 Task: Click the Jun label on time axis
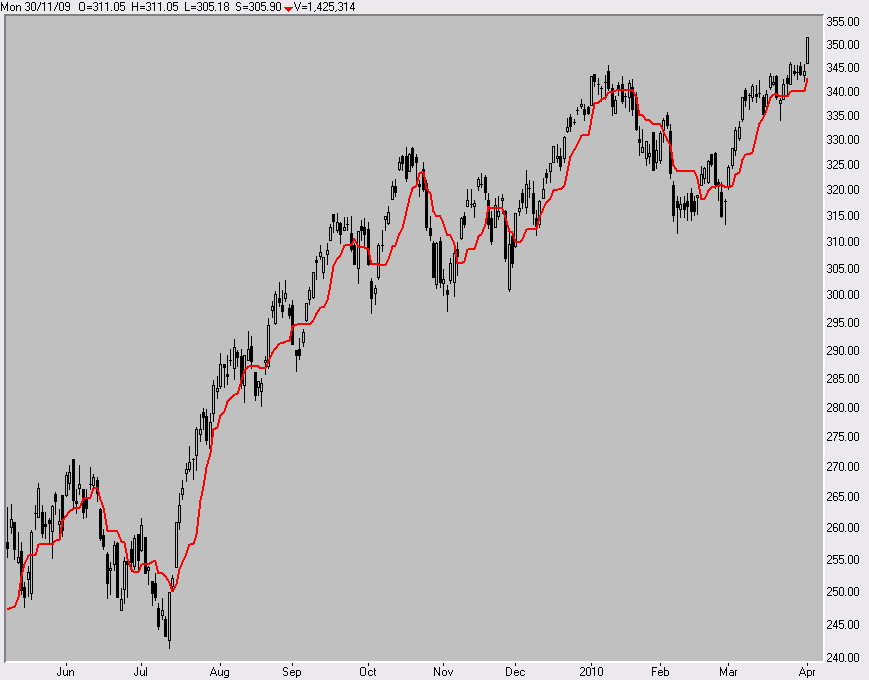[66, 671]
